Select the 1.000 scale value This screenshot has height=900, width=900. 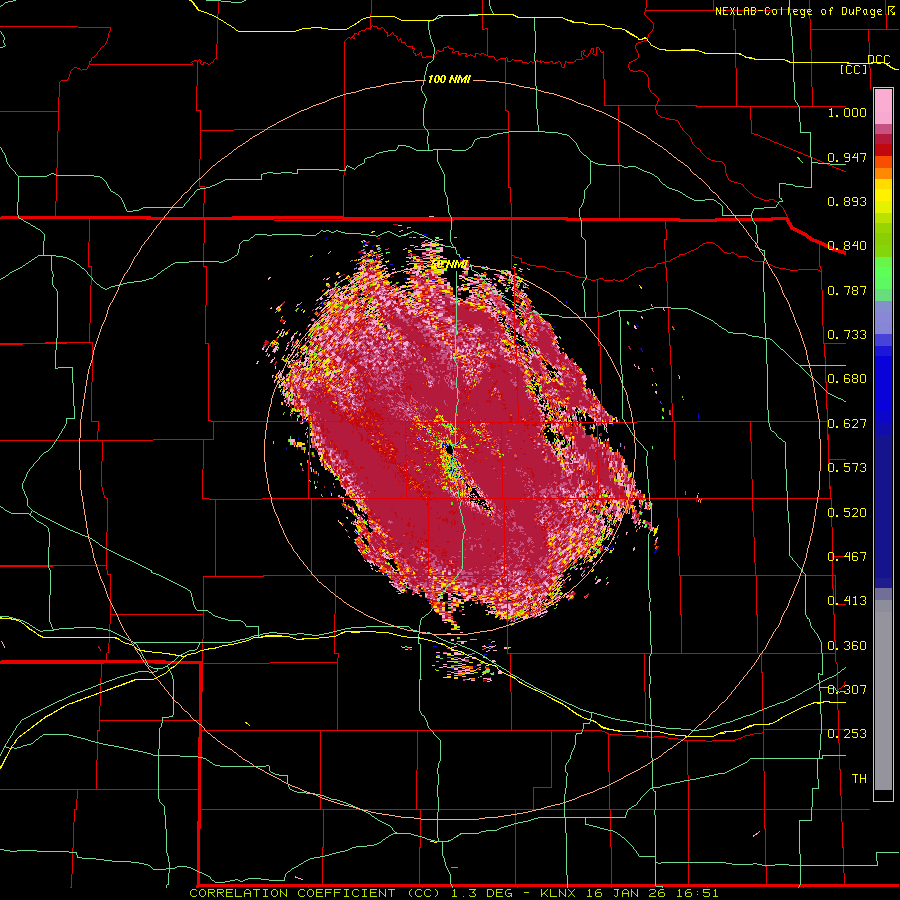coord(847,112)
